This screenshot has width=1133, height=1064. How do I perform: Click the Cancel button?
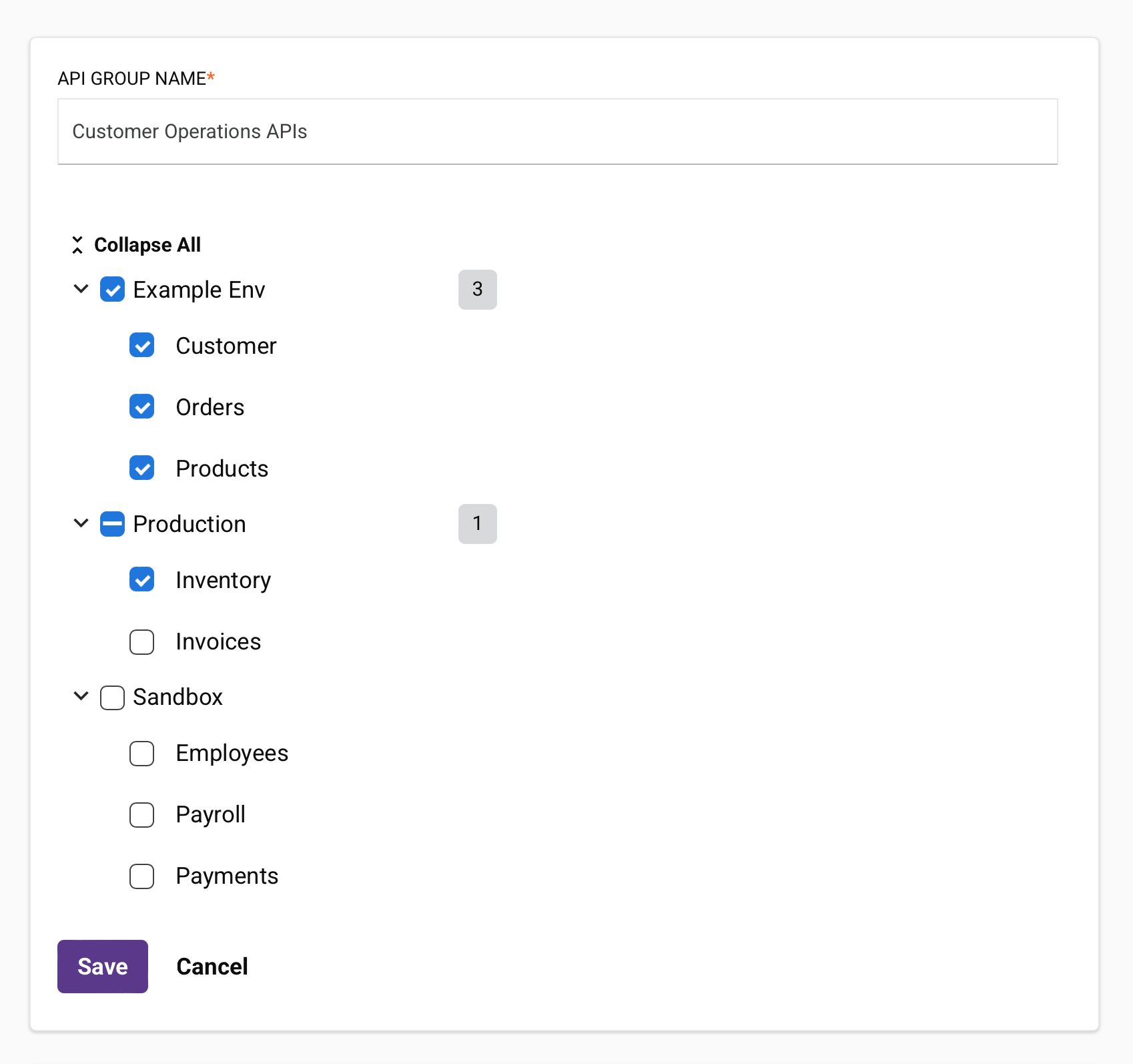212,967
